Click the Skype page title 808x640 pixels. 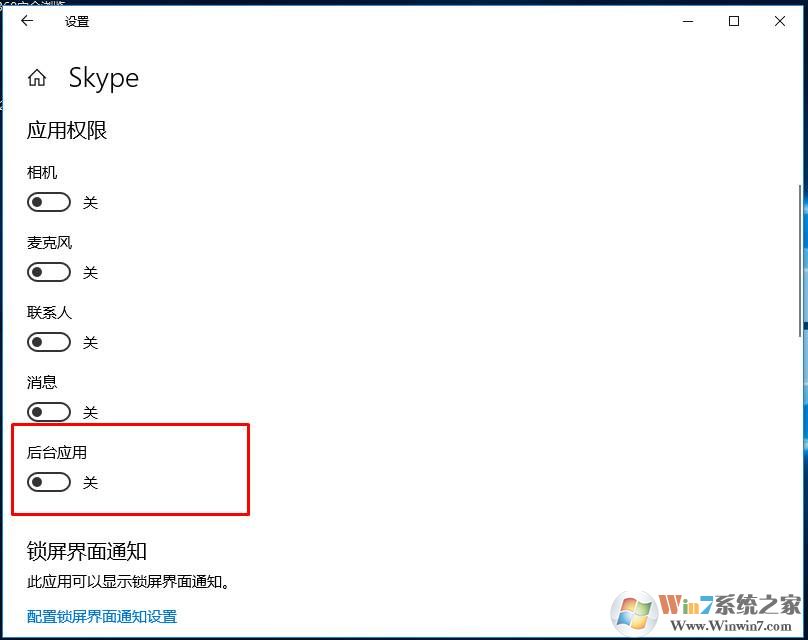pyautogui.click(x=104, y=79)
